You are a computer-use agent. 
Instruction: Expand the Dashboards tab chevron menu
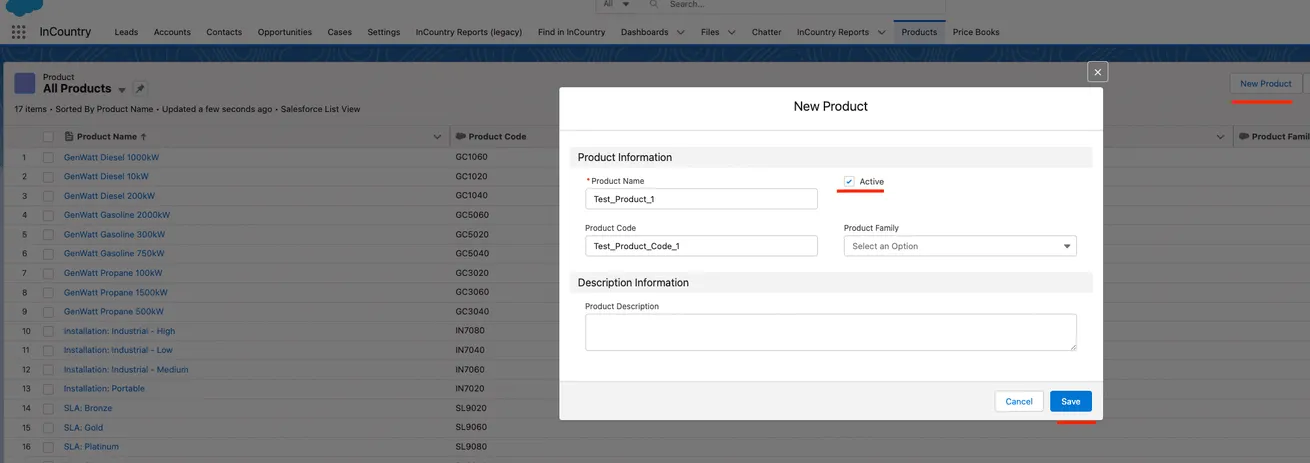tap(681, 32)
